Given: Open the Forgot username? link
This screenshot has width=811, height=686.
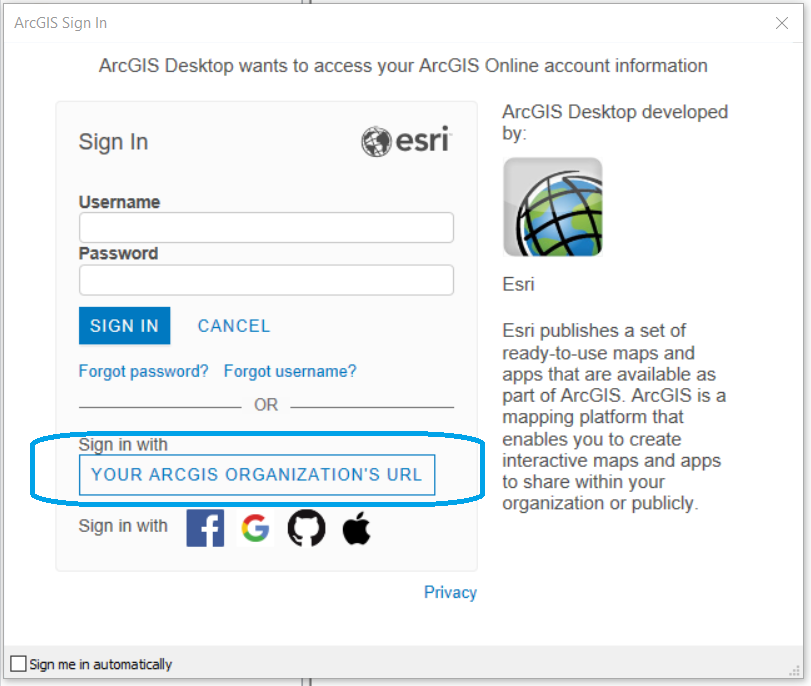Looking at the screenshot, I should [x=289, y=370].
